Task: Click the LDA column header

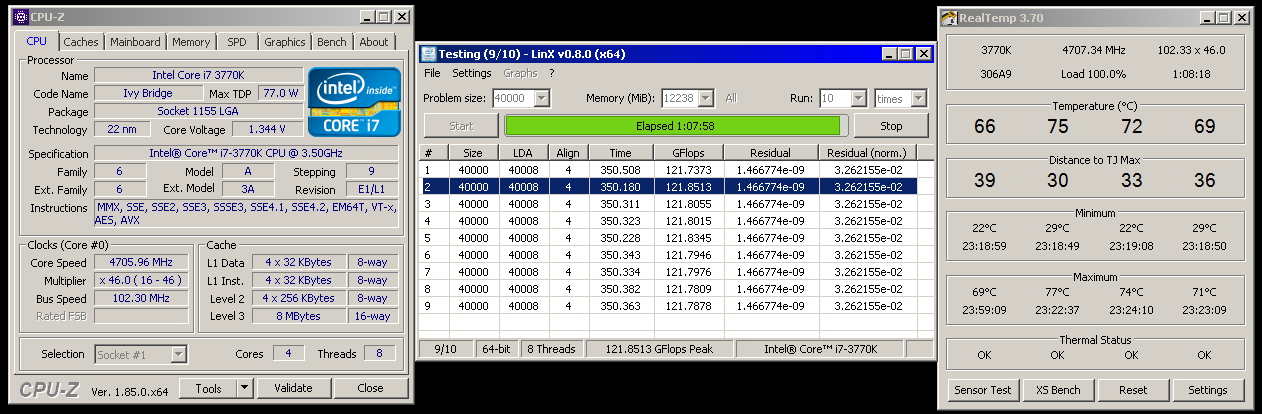Action: pos(523,152)
